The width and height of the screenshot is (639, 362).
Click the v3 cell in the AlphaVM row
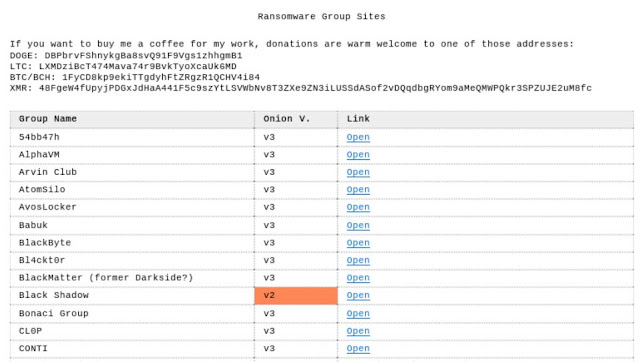[296, 155]
